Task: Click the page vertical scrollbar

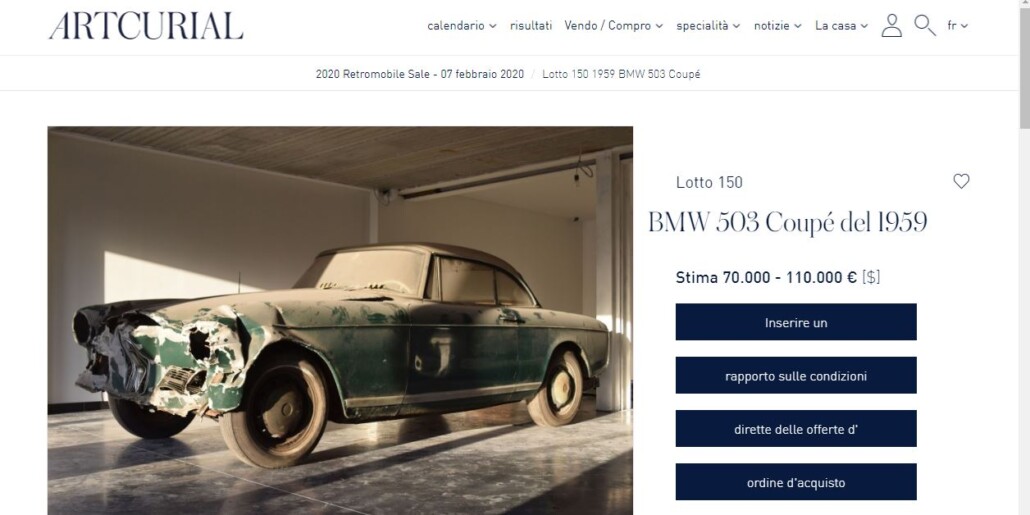Action: click(1024, 258)
